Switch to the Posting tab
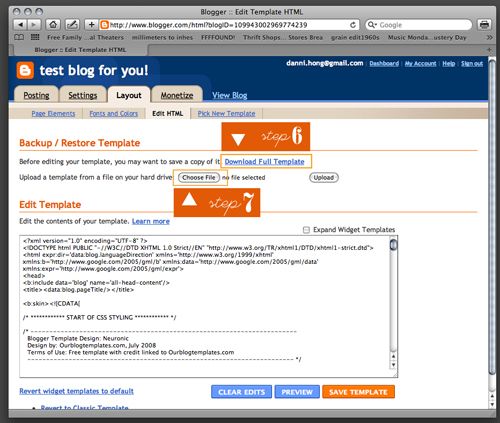The height and width of the screenshot is (423, 500). click(x=36, y=95)
